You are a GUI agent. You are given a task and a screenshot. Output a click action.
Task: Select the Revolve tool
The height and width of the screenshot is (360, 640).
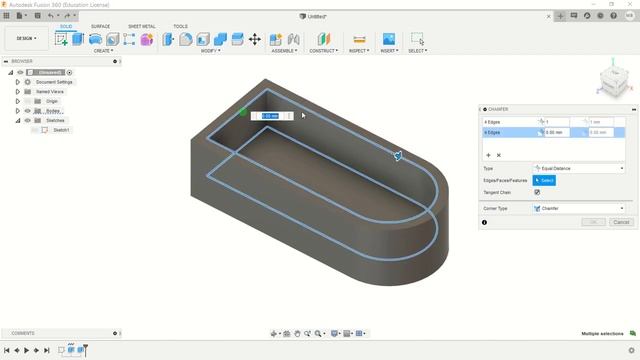click(95, 39)
